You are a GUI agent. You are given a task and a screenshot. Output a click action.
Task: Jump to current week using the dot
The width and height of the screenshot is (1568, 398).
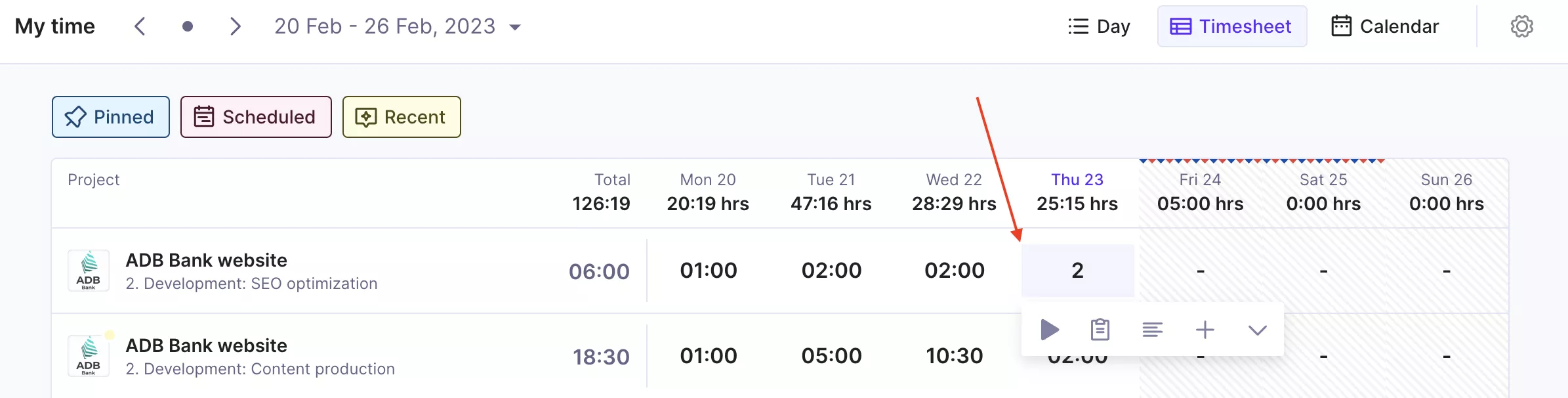click(188, 26)
